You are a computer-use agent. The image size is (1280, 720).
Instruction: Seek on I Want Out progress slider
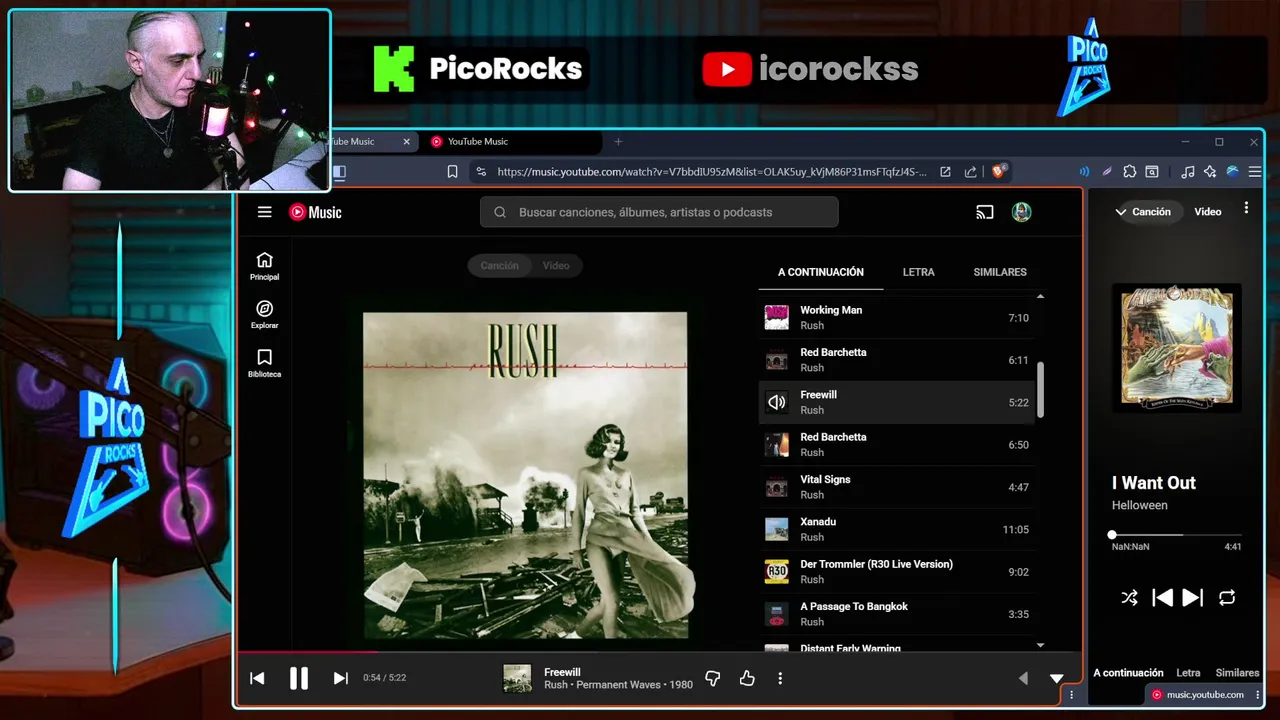coord(1177,535)
